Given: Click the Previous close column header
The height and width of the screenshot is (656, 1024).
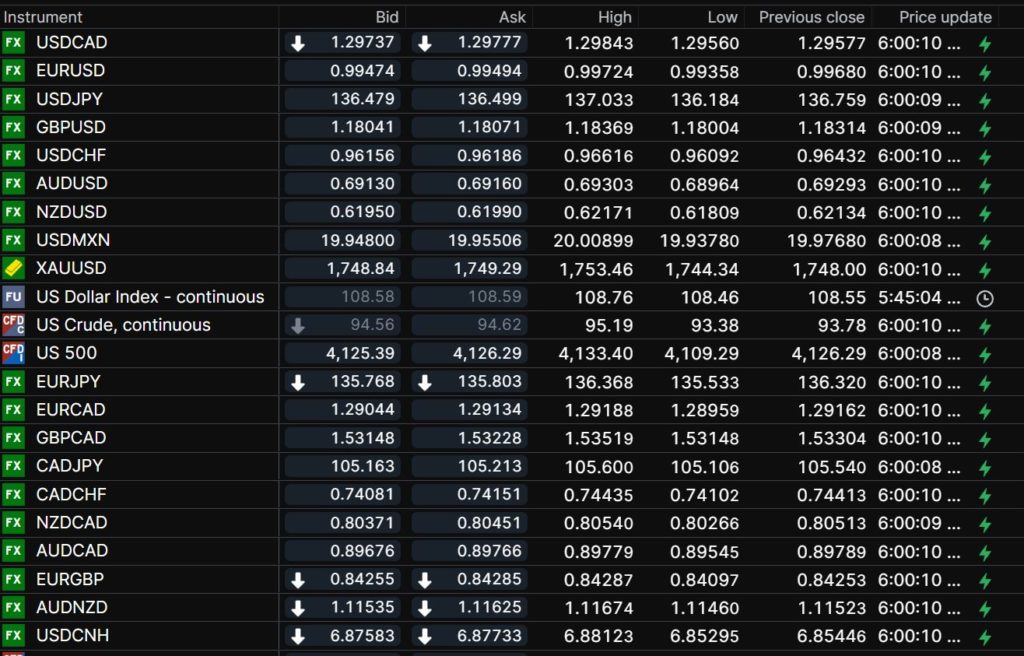Looking at the screenshot, I should click(x=811, y=17).
